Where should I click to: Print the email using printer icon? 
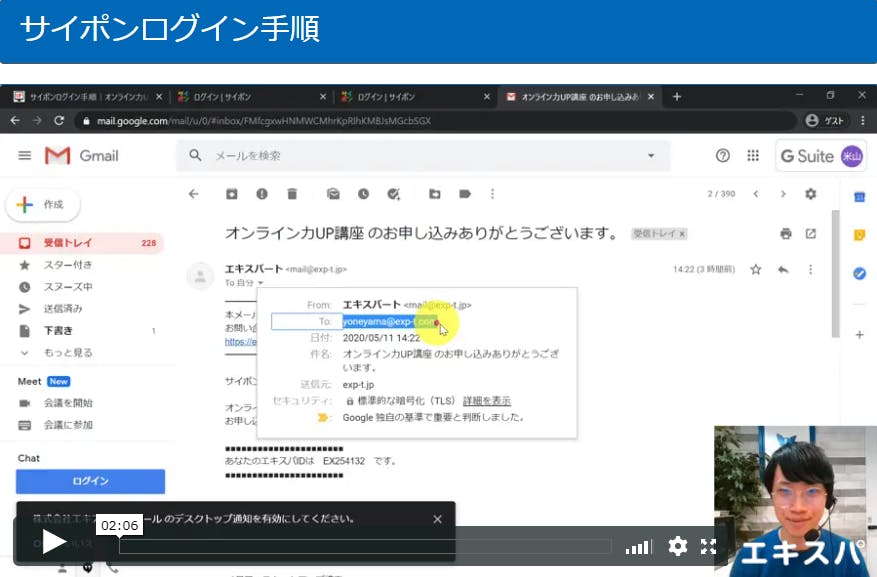pyautogui.click(x=786, y=234)
